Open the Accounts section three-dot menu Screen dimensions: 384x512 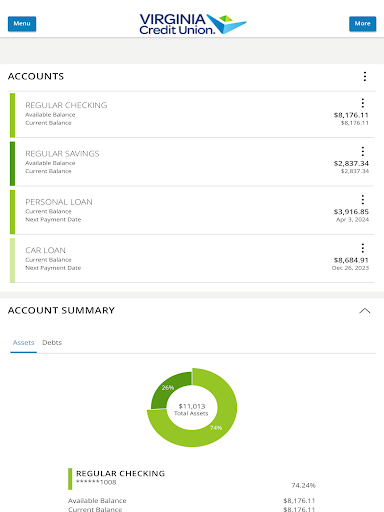click(365, 76)
